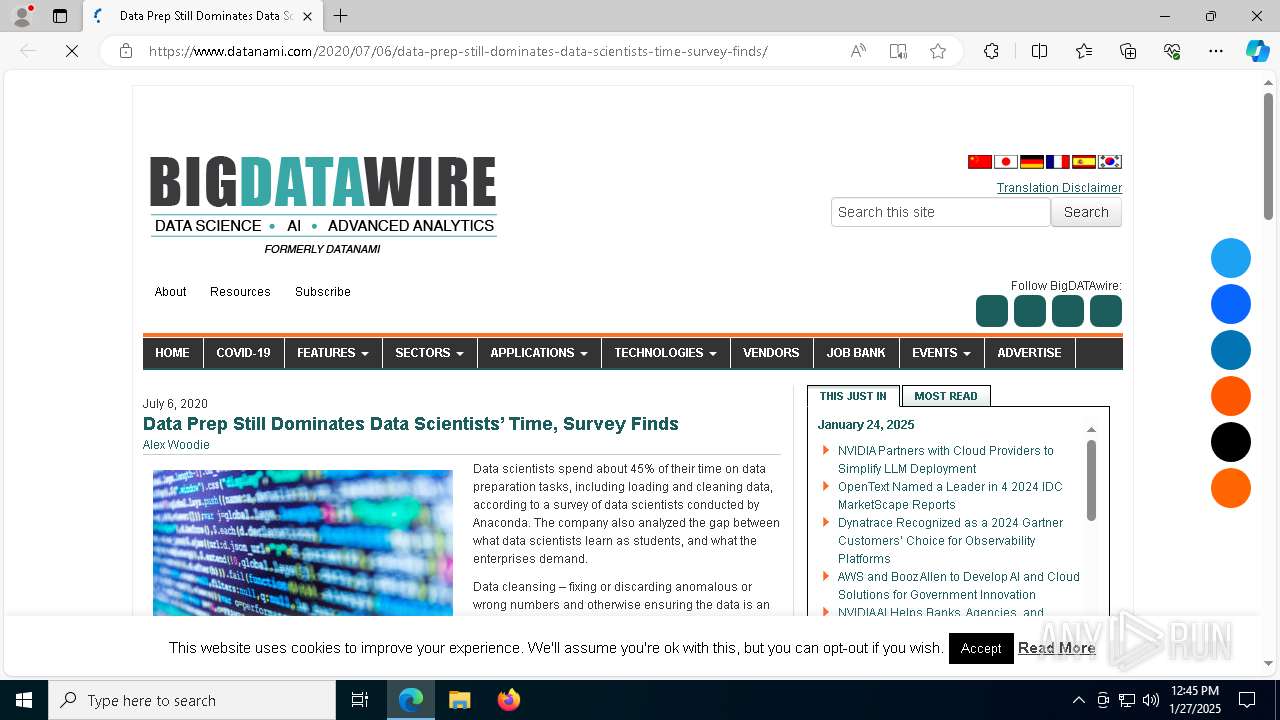Open NVIDIA Partners with Cloud Providers article
Screen dimensions: 1280x720
coord(946,460)
